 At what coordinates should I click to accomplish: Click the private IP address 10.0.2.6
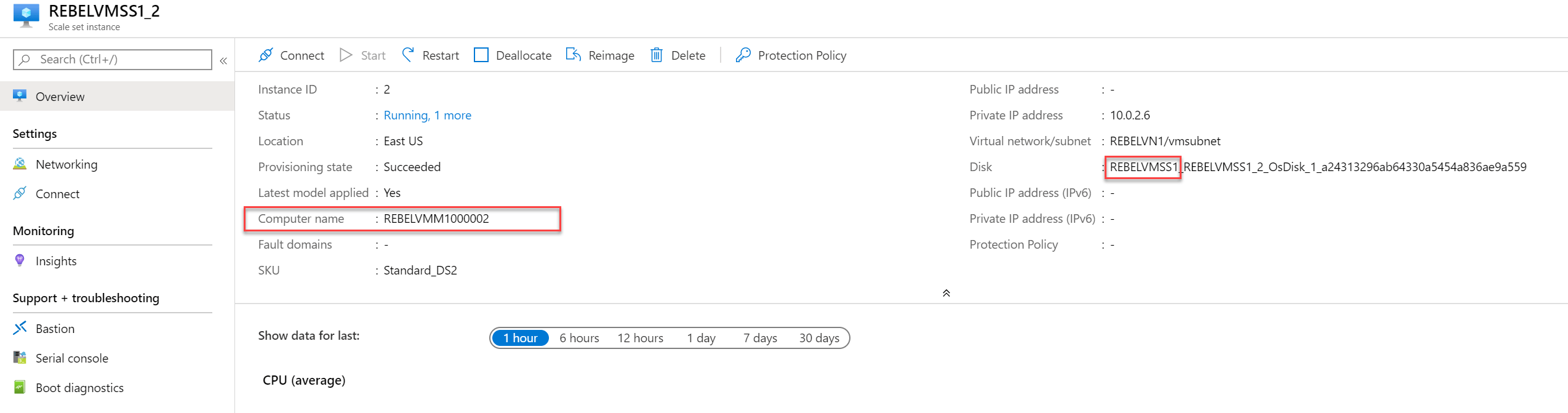pyautogui.click(x=1130, y=115)
